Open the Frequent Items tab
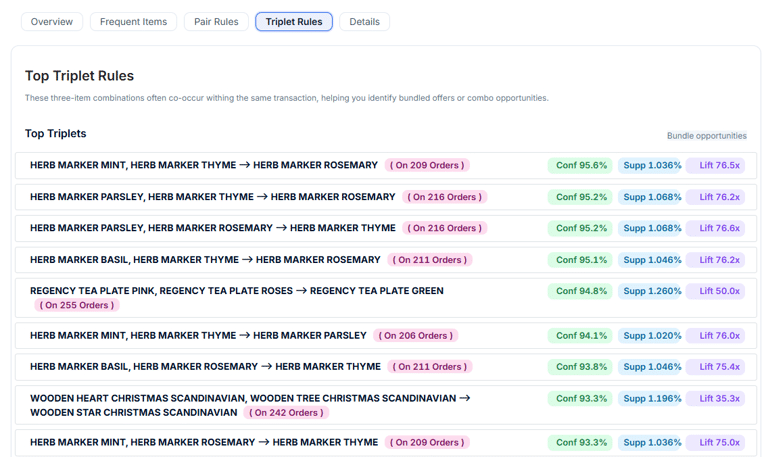This screenshot has width=768, height=457. pyautogui.click(x=134, y=22)
